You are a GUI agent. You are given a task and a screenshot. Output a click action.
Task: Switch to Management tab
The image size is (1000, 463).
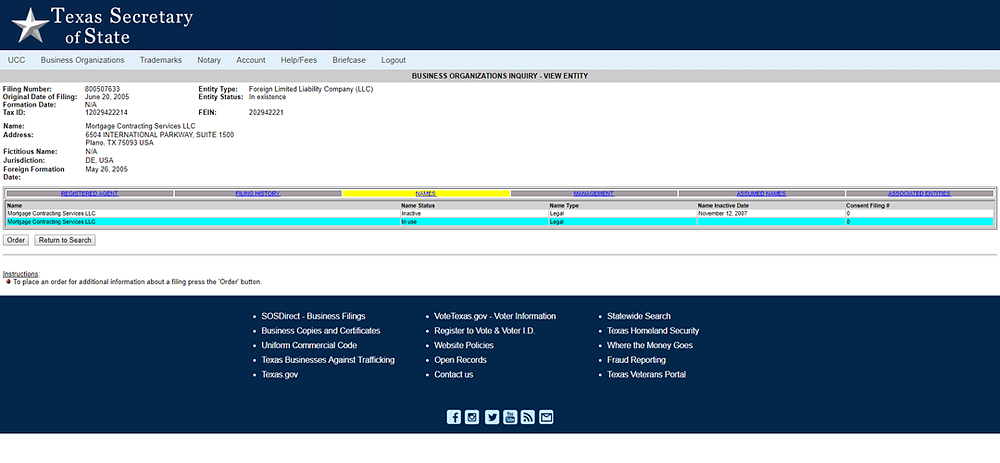point(594,193)
